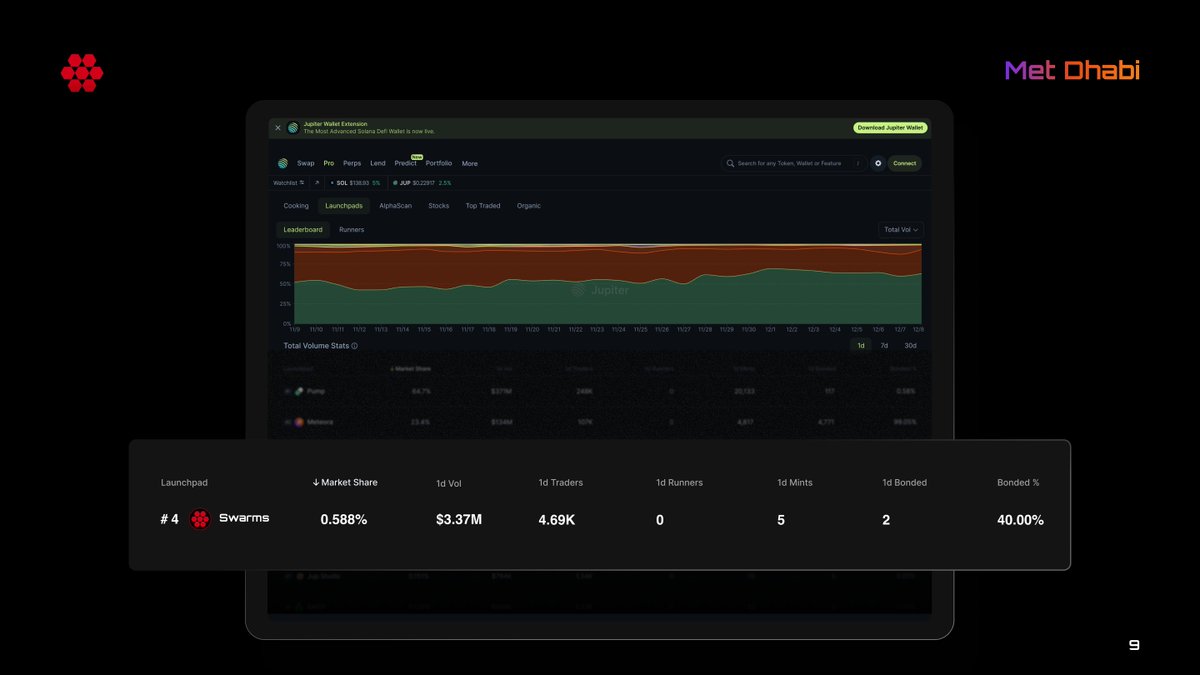Open the Swap page
The width and height of the screenshot is (1200, 675).
click(305, 163)
